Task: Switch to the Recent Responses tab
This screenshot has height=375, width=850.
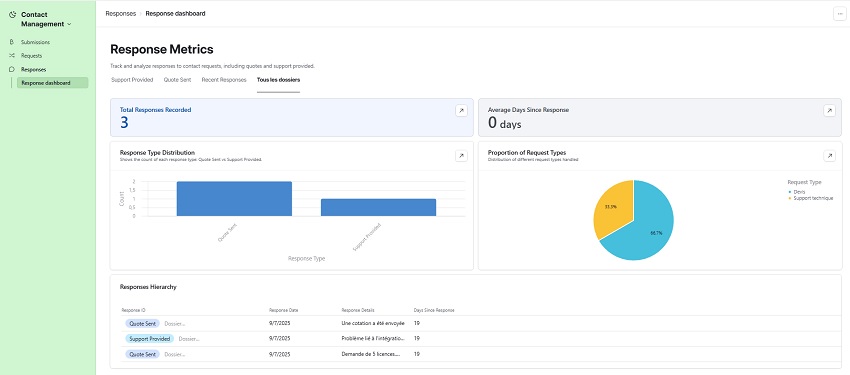Action: [224, 80]
